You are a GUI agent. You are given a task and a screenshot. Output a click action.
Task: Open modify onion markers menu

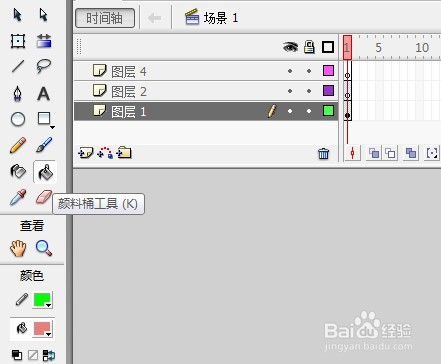click(432, 153)
